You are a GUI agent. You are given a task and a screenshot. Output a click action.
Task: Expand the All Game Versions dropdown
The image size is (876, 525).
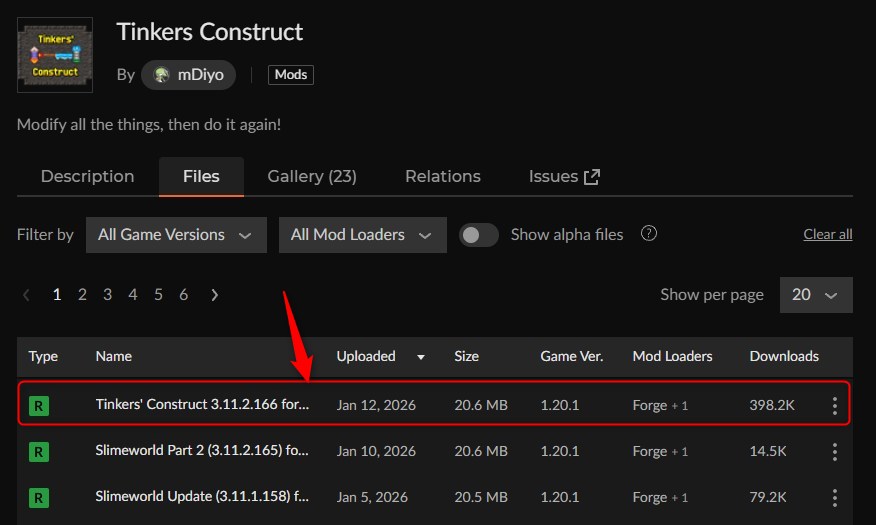point(176,235)
